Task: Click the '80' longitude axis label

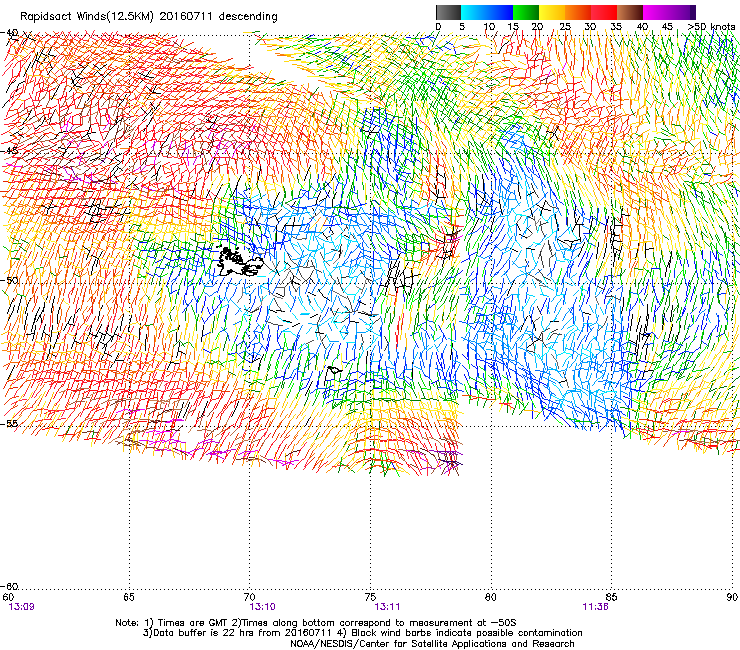Action: pos(491,597)
